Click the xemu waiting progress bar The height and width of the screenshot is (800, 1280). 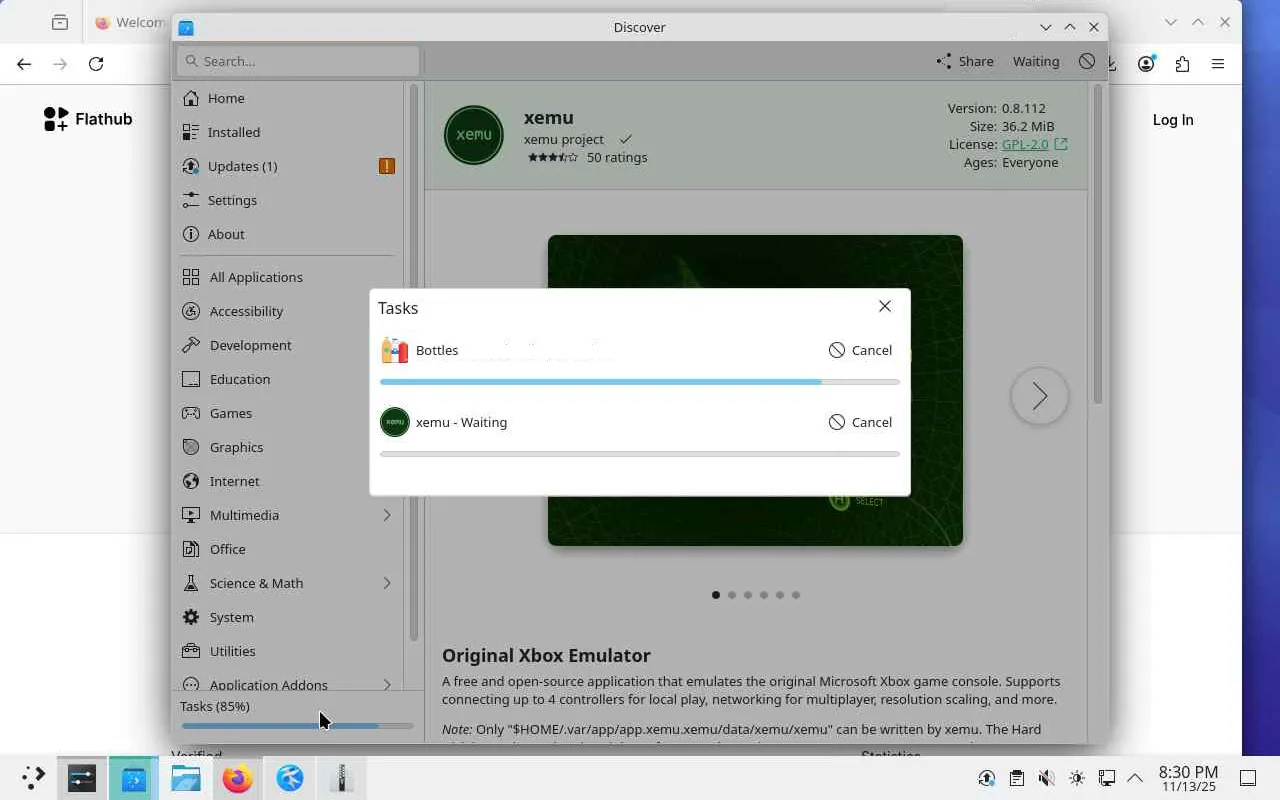click(x=640, y=454)
